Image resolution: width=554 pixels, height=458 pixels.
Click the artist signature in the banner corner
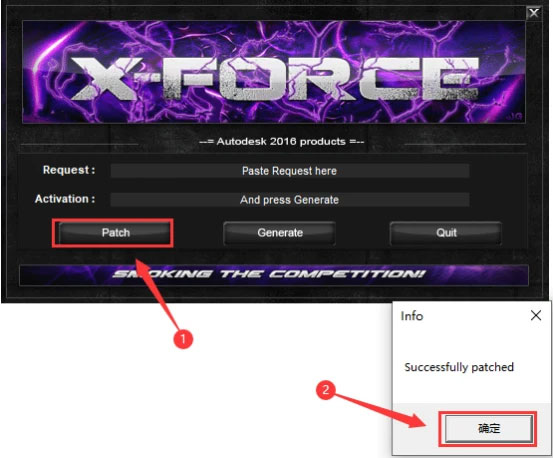514,117
